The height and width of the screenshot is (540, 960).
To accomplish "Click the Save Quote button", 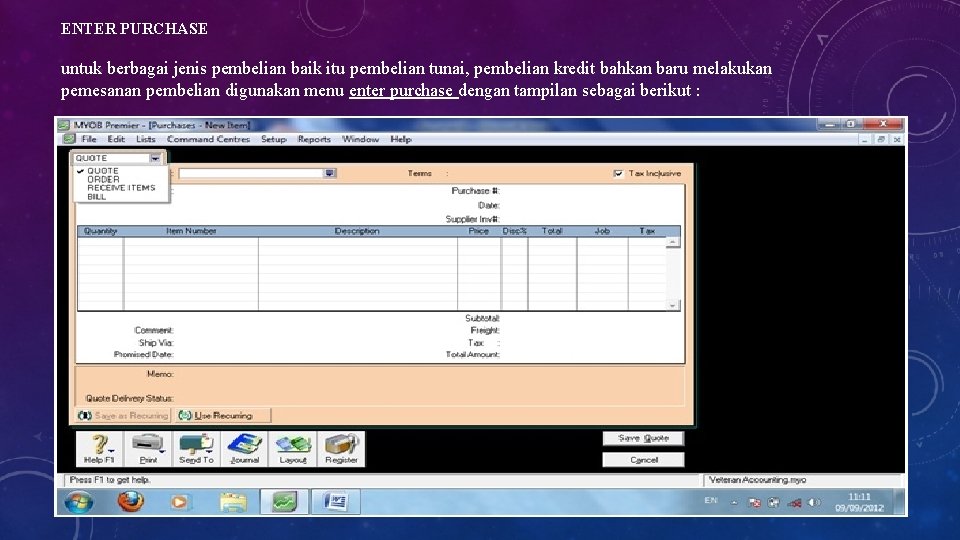I will 643,438.
